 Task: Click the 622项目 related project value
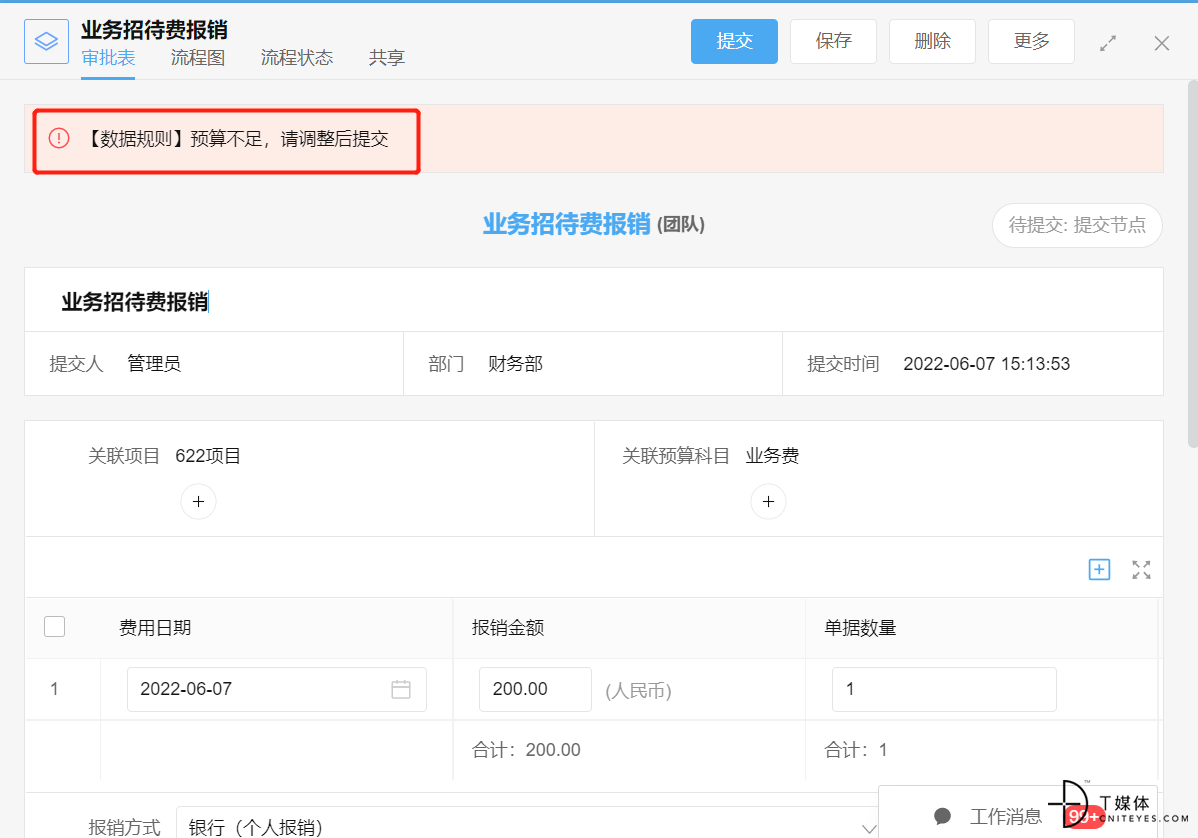[x=208, y=456]
